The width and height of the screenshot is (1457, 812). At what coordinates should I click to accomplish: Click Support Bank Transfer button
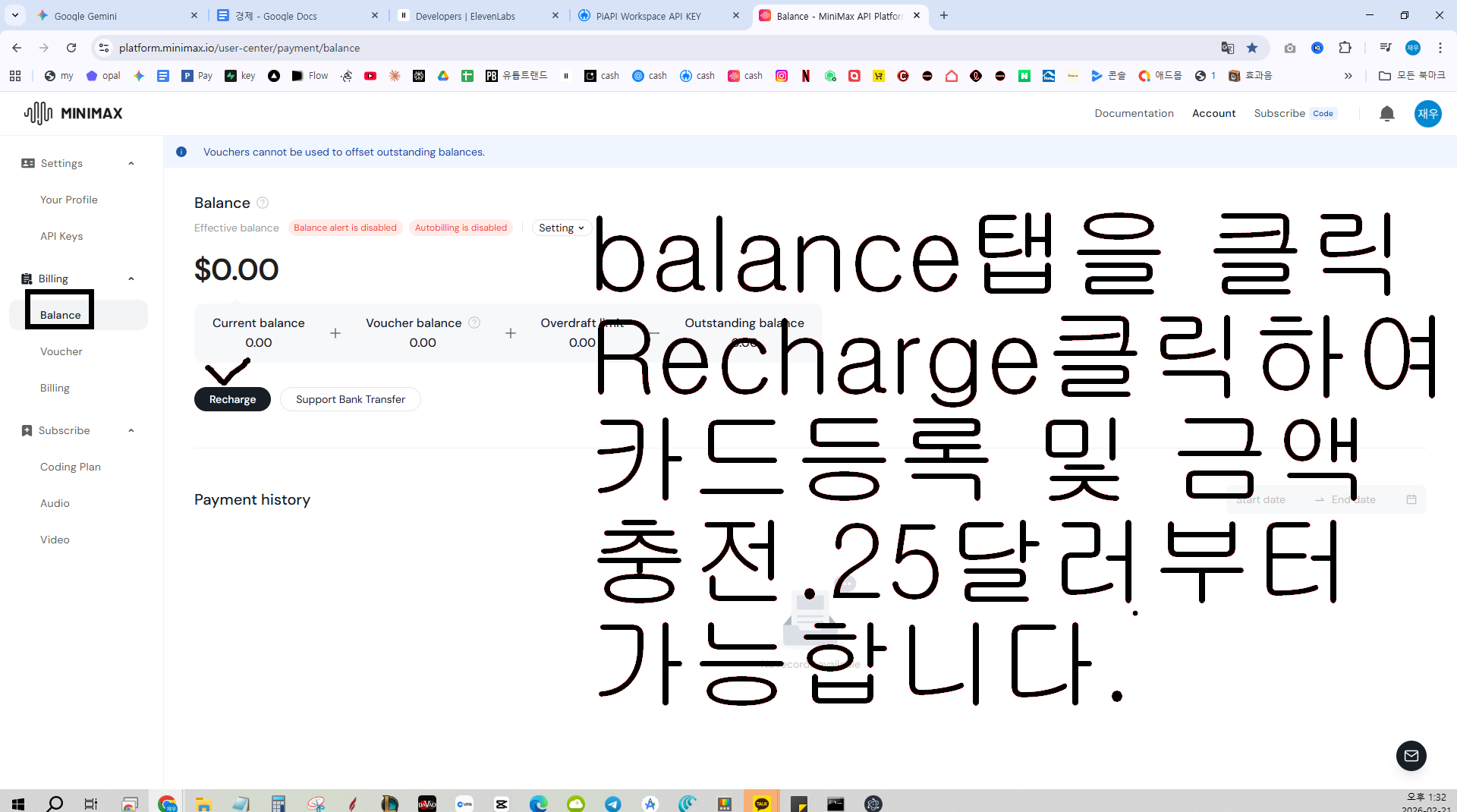click(x=351, y=399)
